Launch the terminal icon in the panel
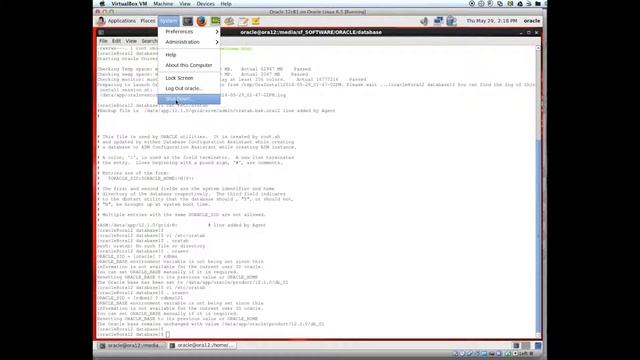 pos(188,21)
